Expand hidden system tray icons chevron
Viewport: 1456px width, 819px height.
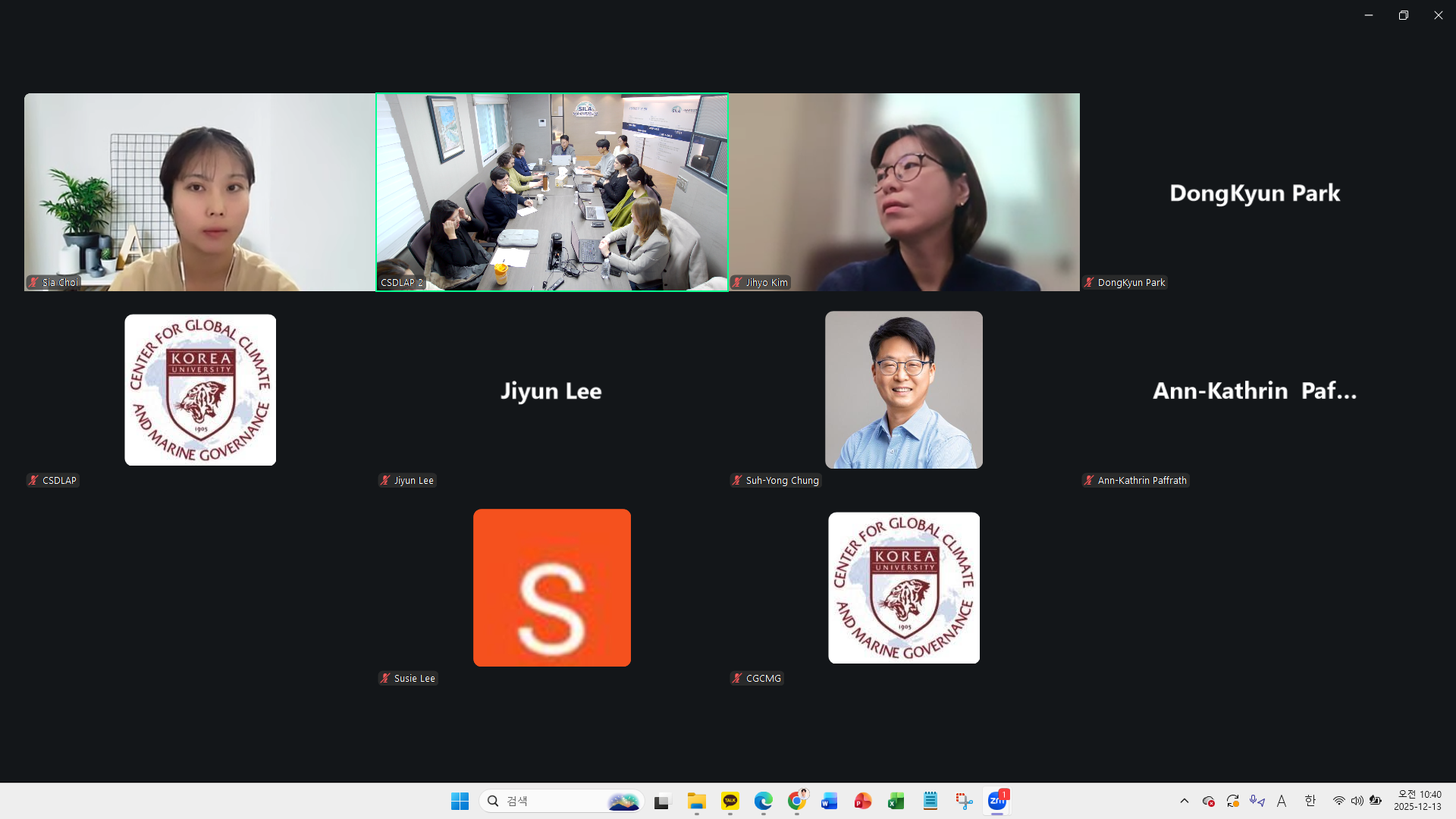(x=1185, y=801)
